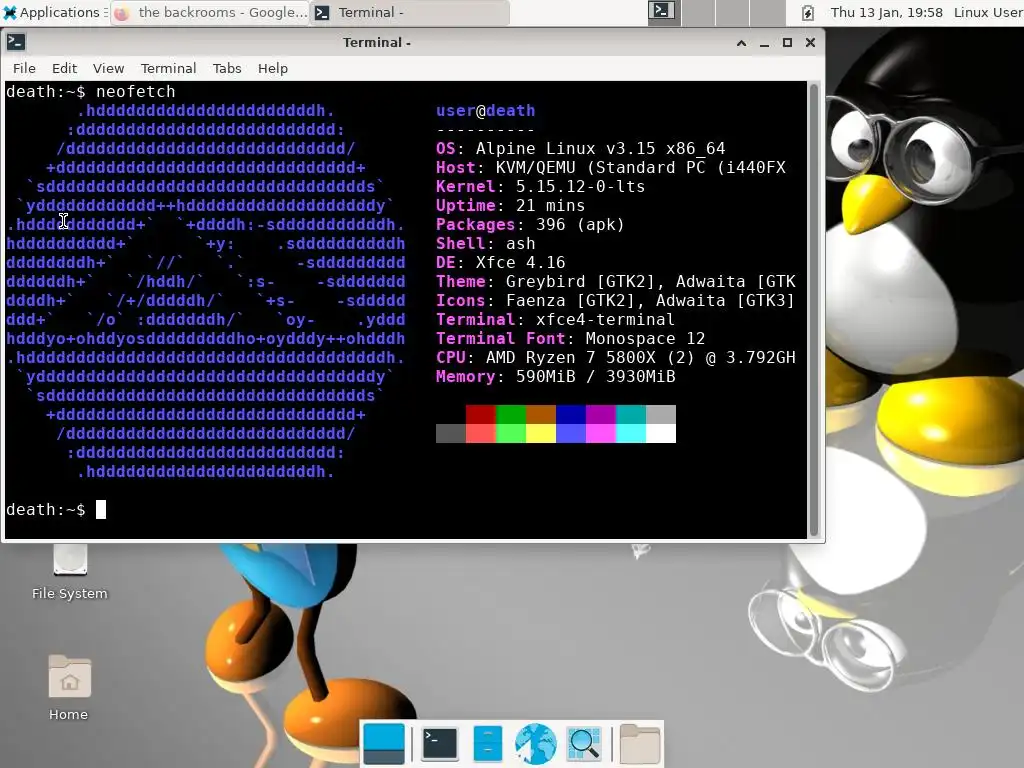Click the magenta color block in neofetch
Image resolution: width=1024 pixels, height=768 pixels.
[x=601, y=414]
